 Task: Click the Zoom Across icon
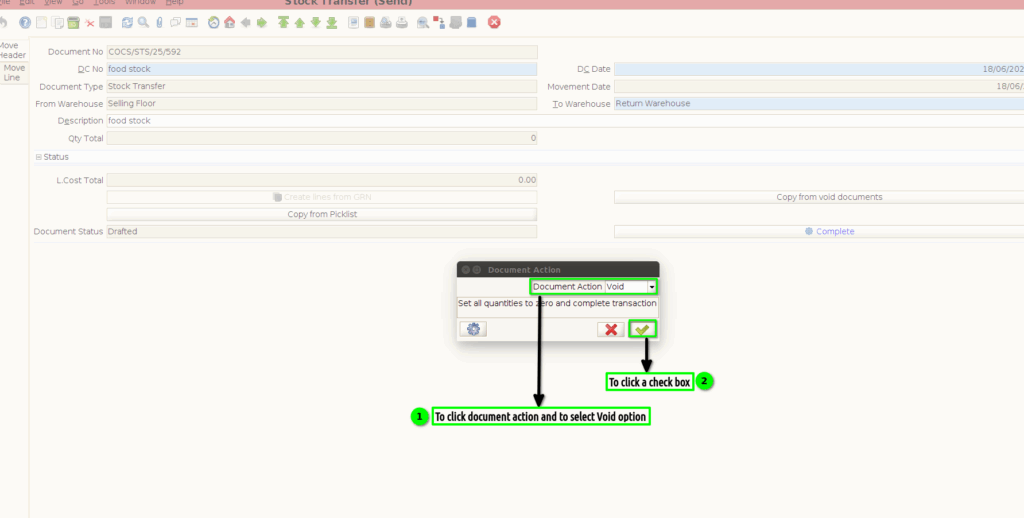(x=423, y=23)
